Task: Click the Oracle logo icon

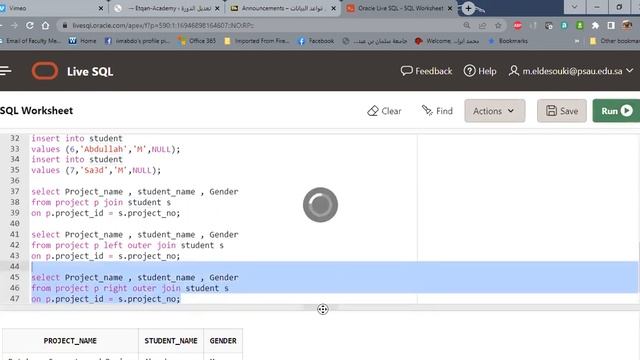Action: (45, 71)
